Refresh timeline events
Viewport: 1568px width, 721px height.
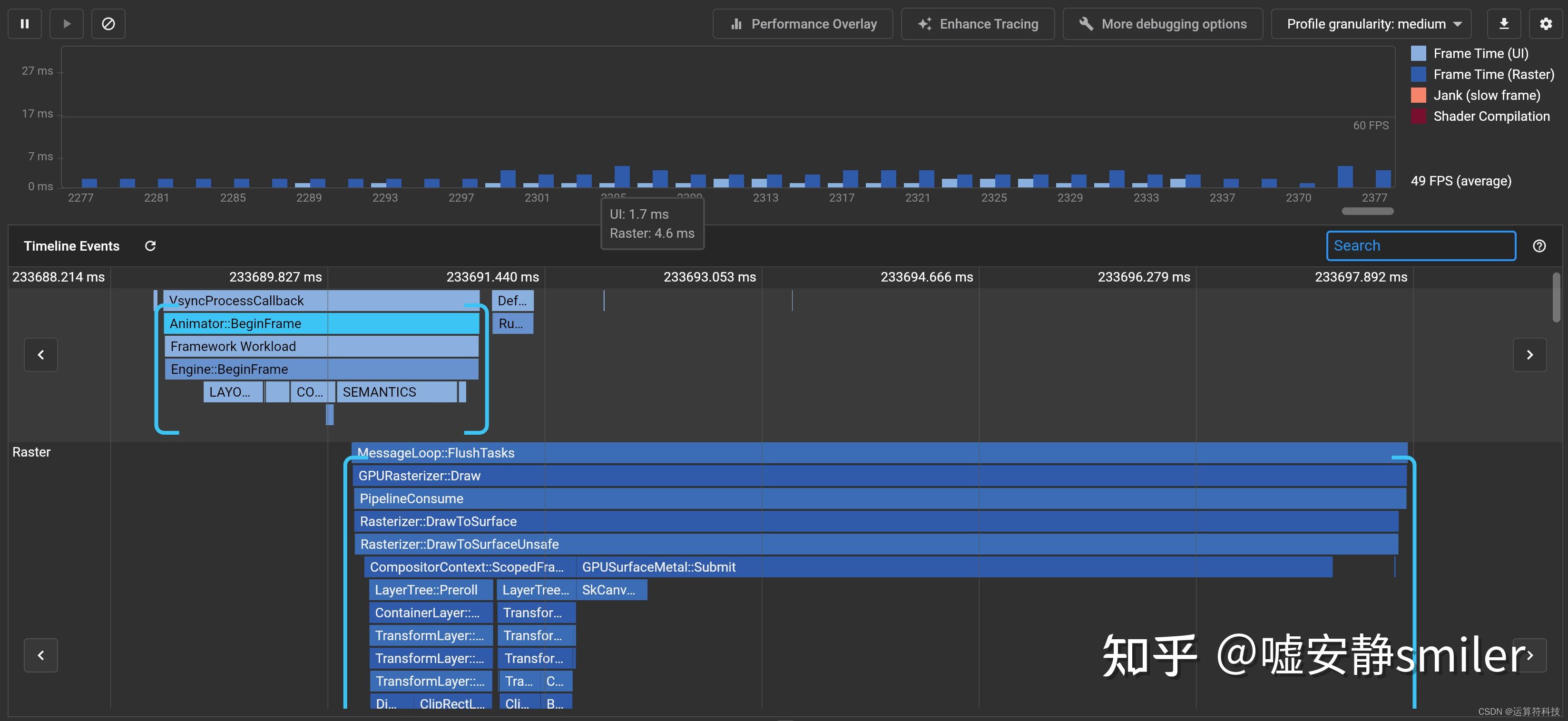[150, 246]
